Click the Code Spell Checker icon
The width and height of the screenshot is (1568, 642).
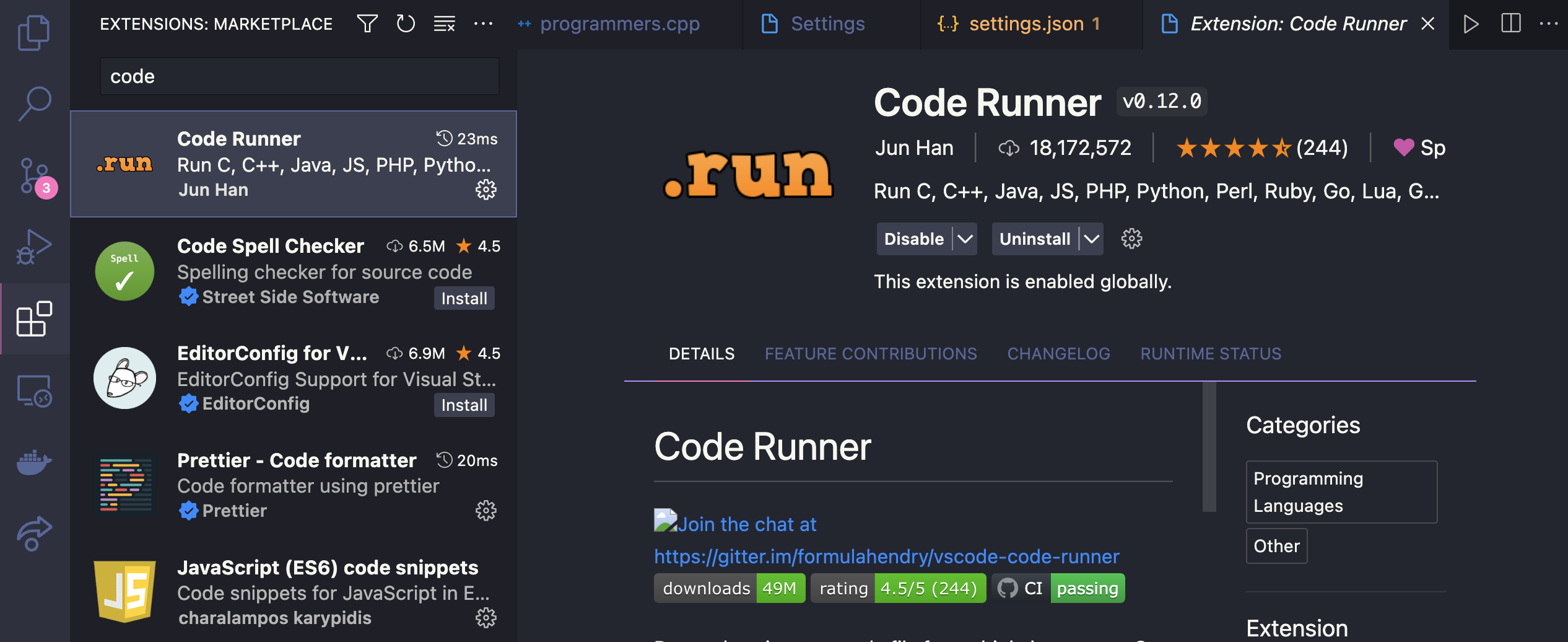pyautogui.click(x=124, y=271)
